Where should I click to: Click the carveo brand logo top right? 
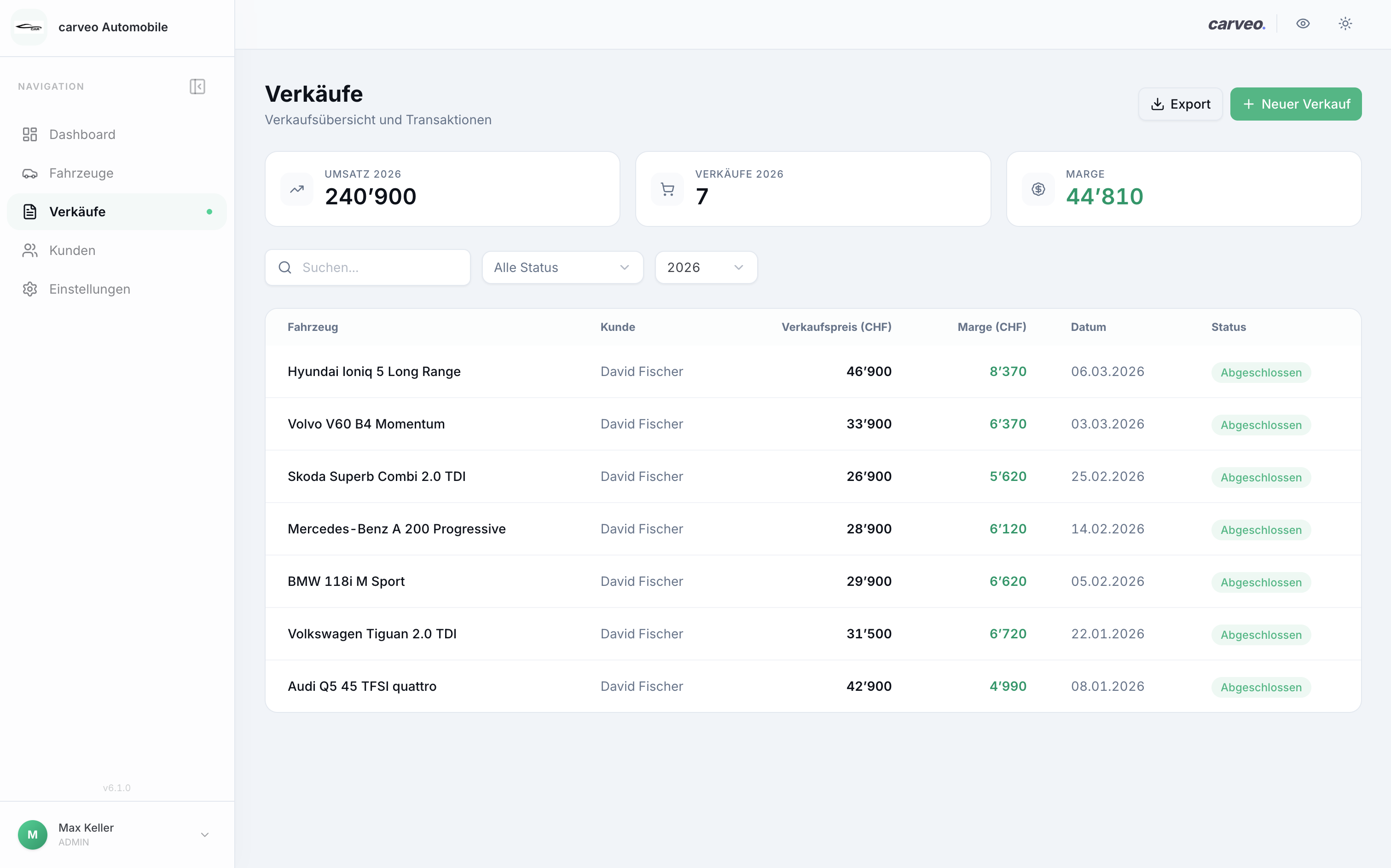click(1236, 24)
